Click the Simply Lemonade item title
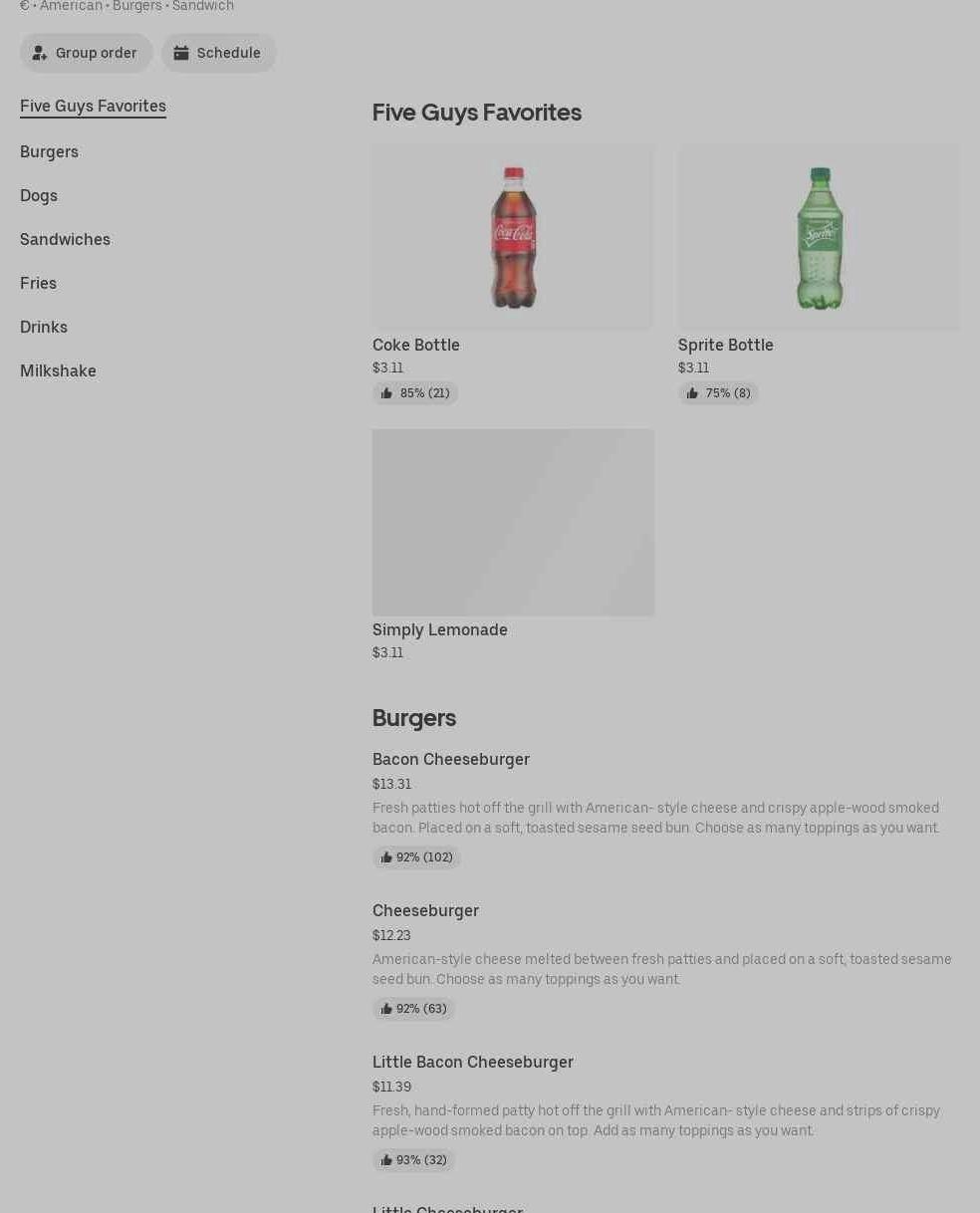This screenshot has width=980, height=1213. [x=440, y=629]
